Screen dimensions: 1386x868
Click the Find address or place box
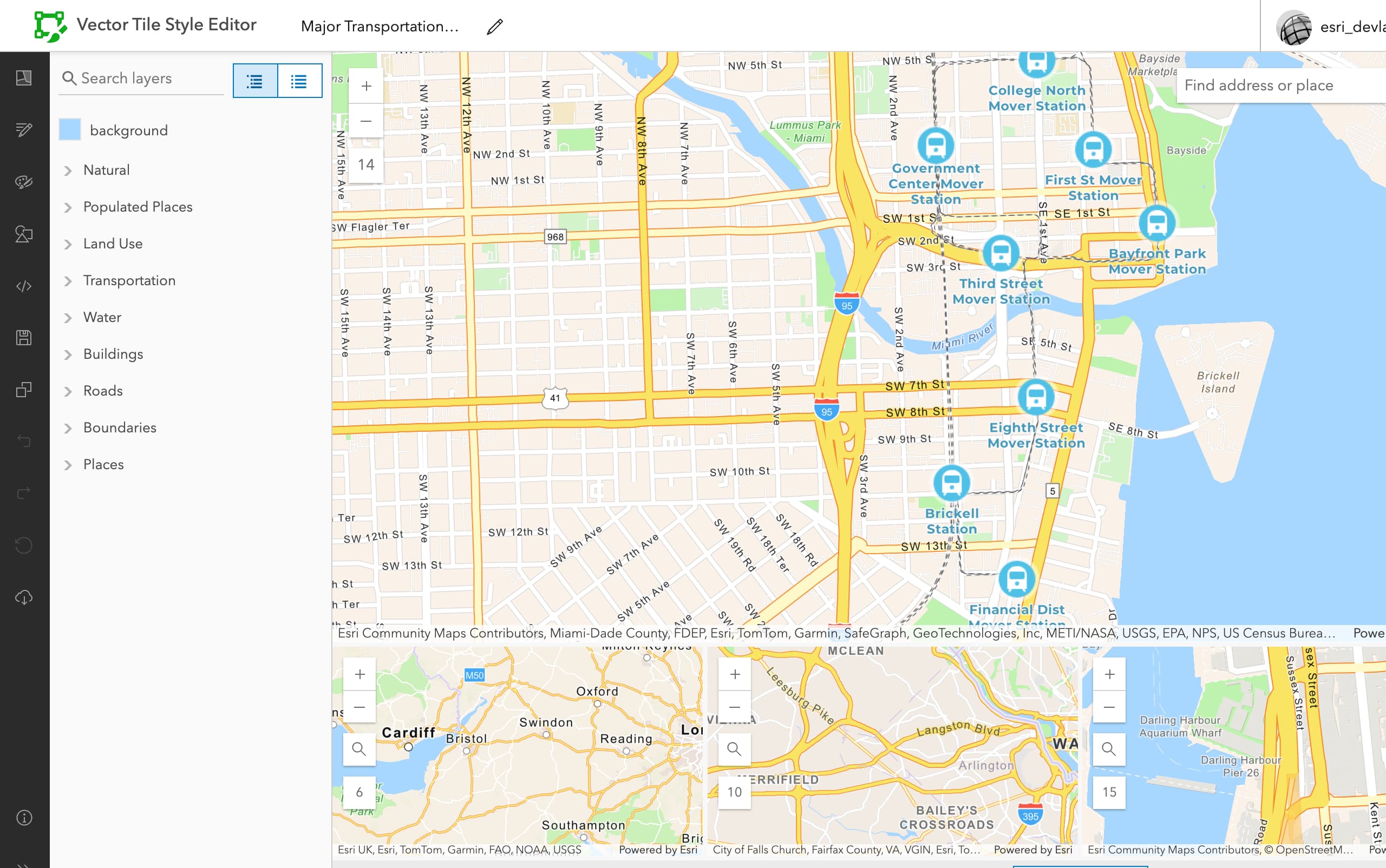coord(1281,86)
